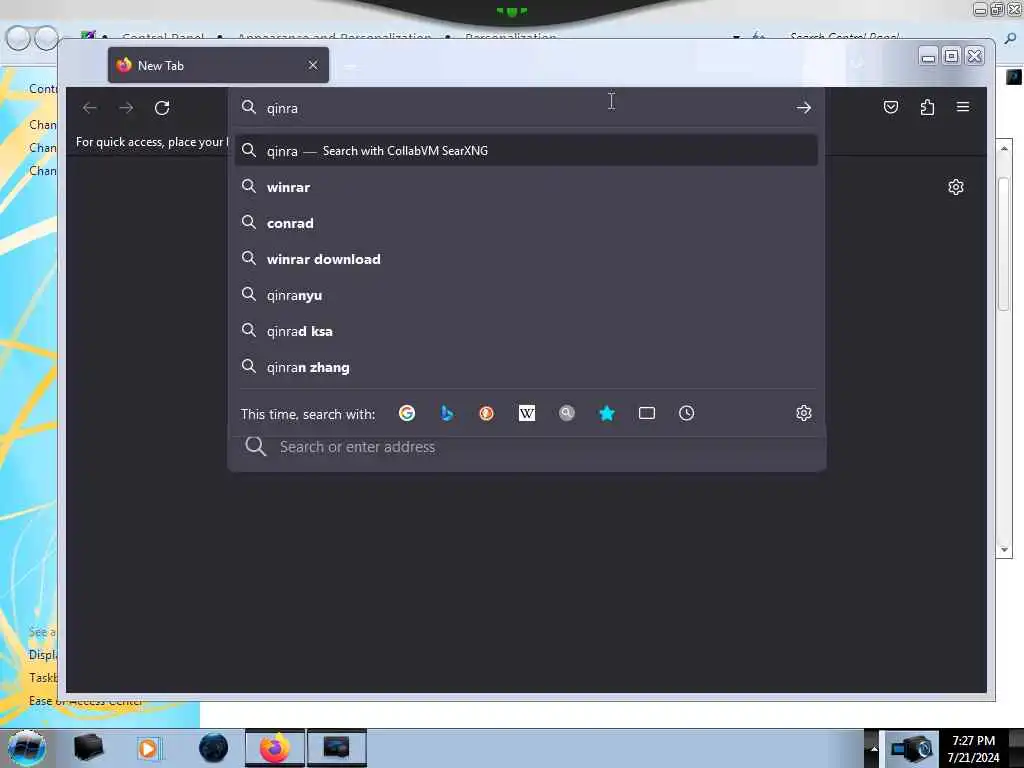Select the 'conrad' suggestion

(x=526, y=223)
